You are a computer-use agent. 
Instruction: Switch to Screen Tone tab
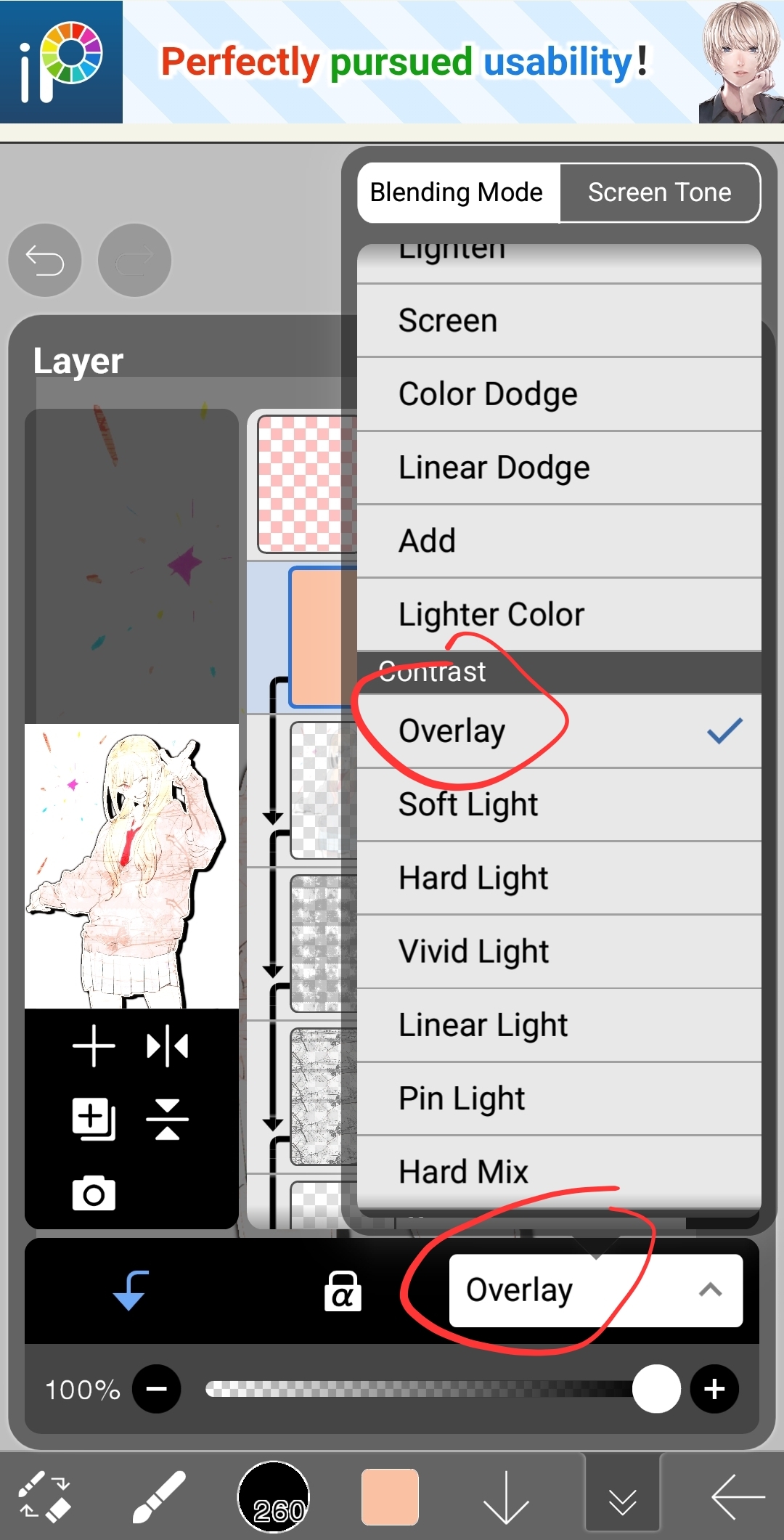pos(659,192)
